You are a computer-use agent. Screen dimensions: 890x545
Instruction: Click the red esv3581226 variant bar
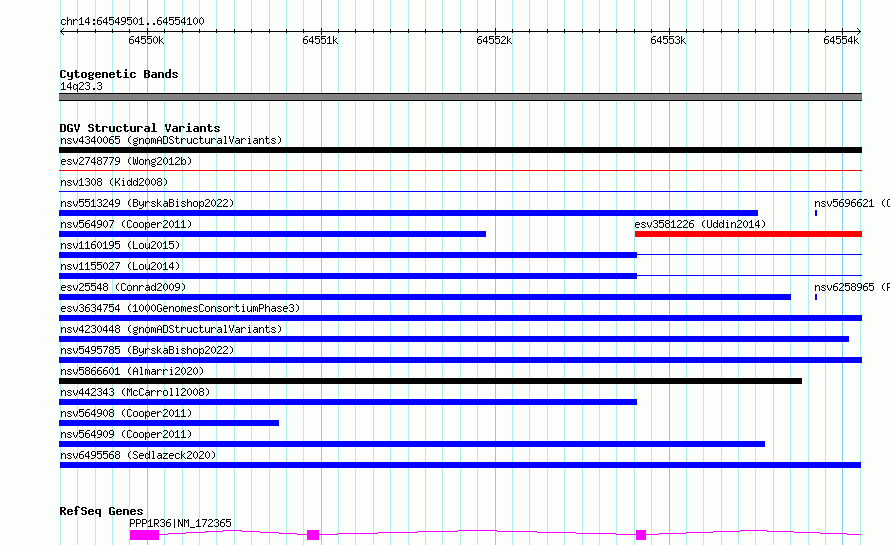tap(748, 234)
